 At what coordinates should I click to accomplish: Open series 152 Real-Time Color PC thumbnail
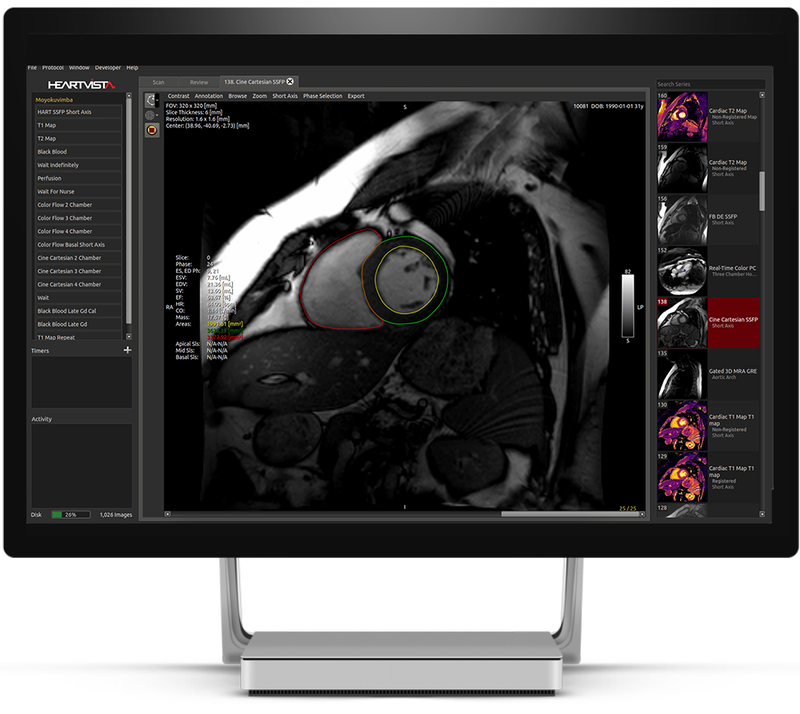[x=682, y=272]
